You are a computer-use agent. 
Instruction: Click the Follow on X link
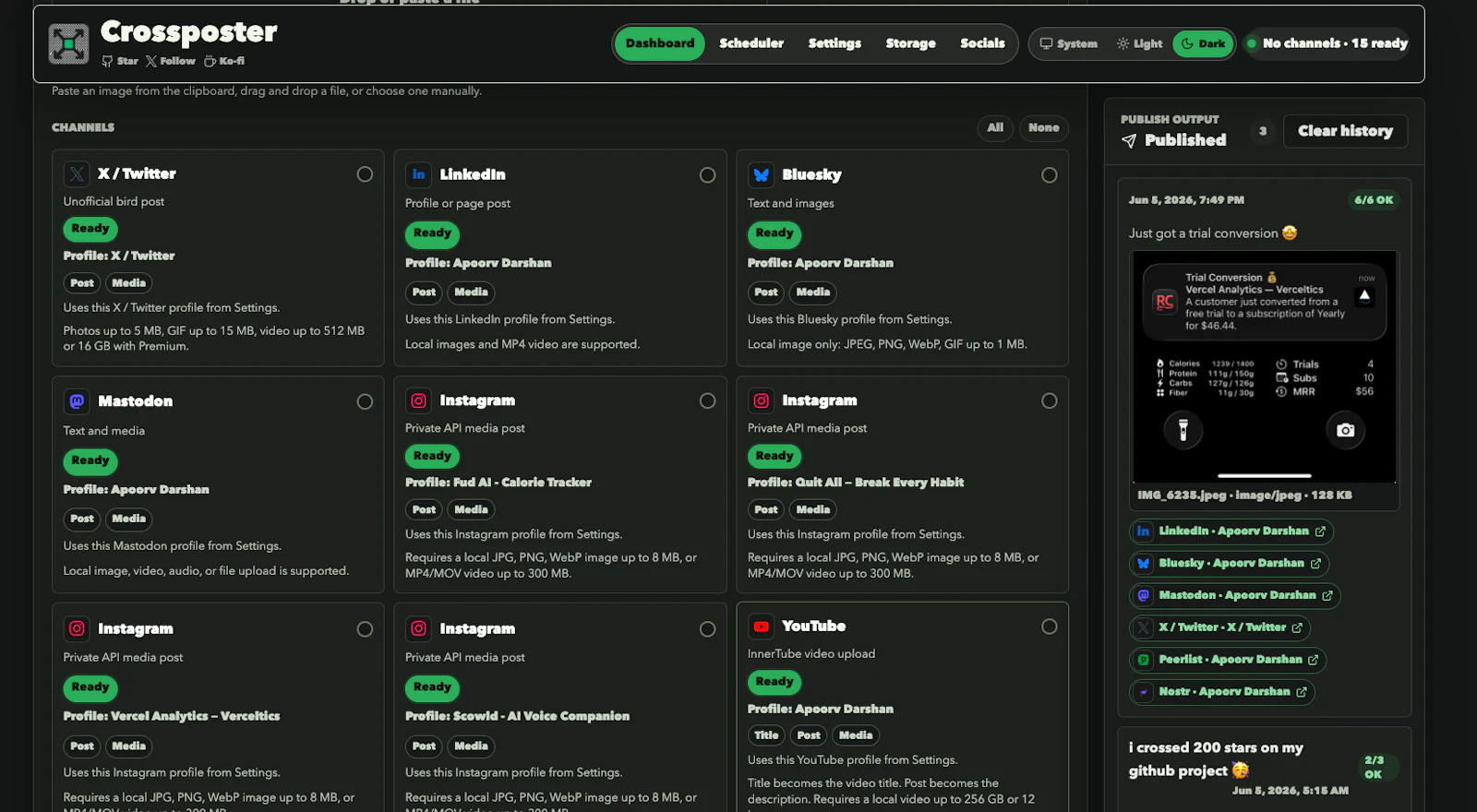pos(171,61)
